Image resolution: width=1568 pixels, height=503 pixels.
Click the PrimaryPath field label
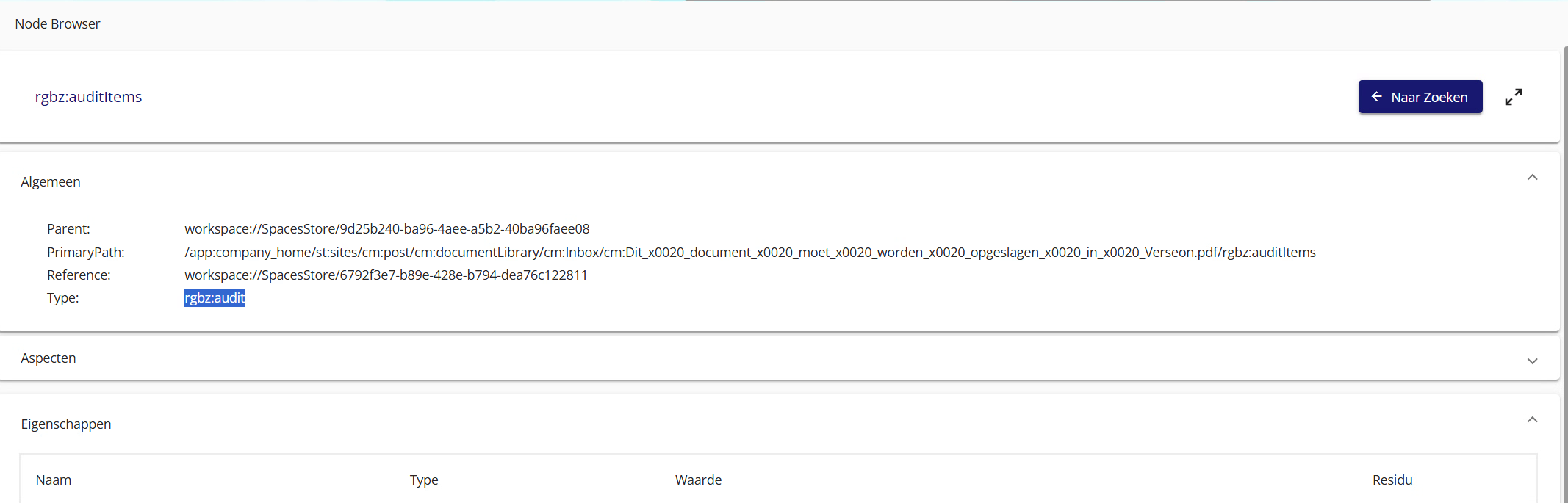click(86, 253)
